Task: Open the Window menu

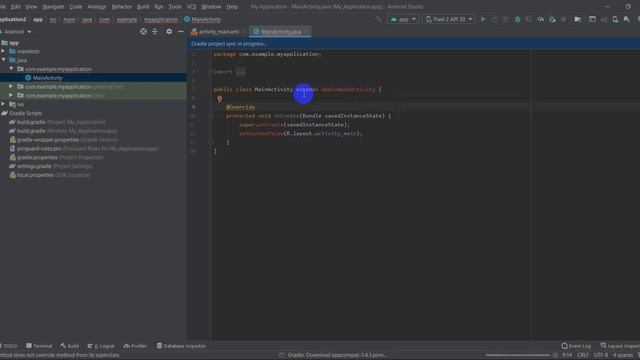Action: (x=211, y=7)
